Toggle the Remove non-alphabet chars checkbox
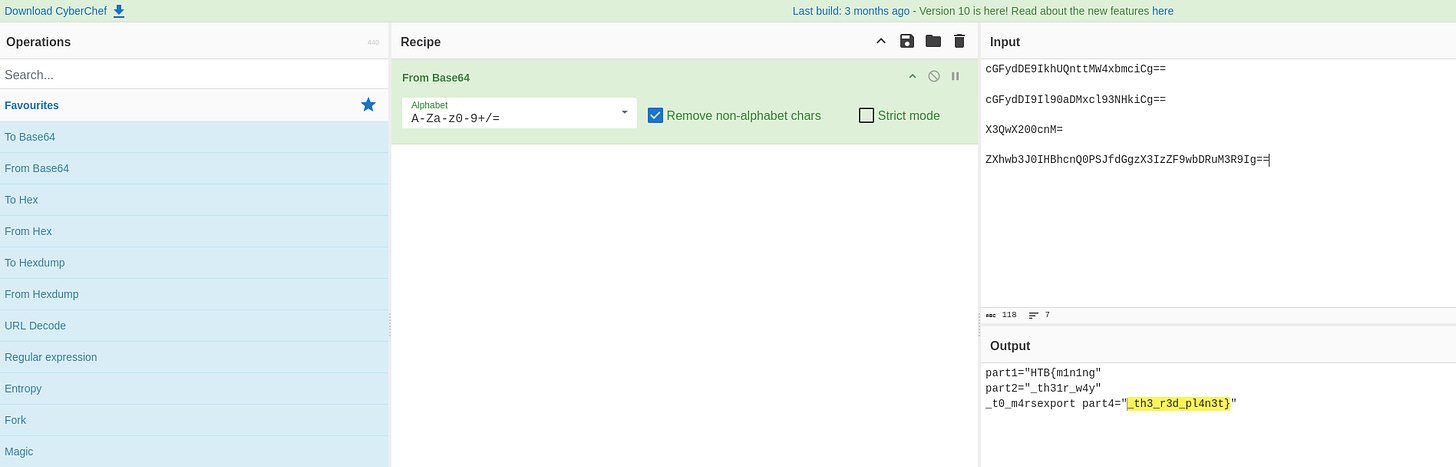The height and width of the screenshot is (467, 1456). 656,115
